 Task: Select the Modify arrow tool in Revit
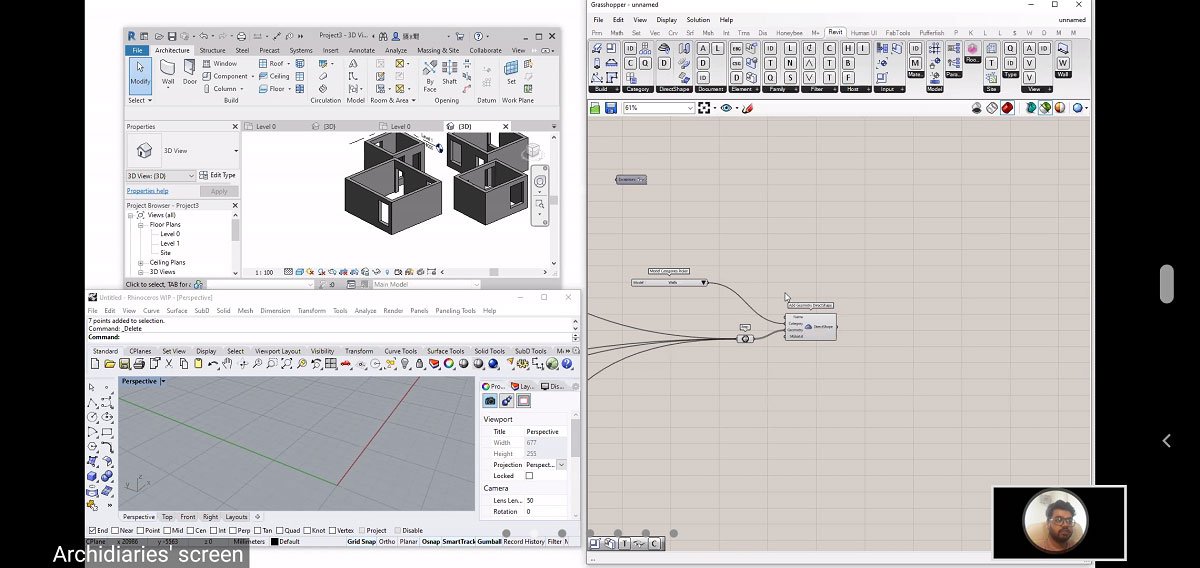coord(139,72)
